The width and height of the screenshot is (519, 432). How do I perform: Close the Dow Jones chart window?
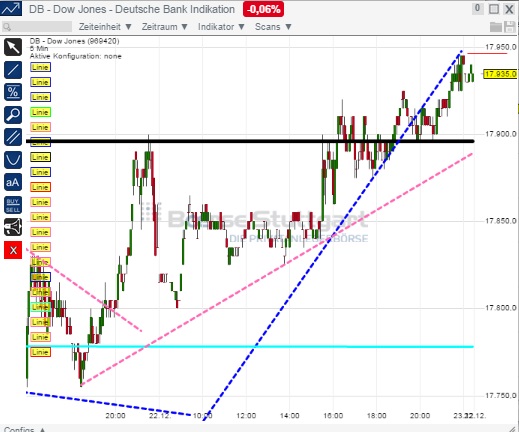click(509, 9)
